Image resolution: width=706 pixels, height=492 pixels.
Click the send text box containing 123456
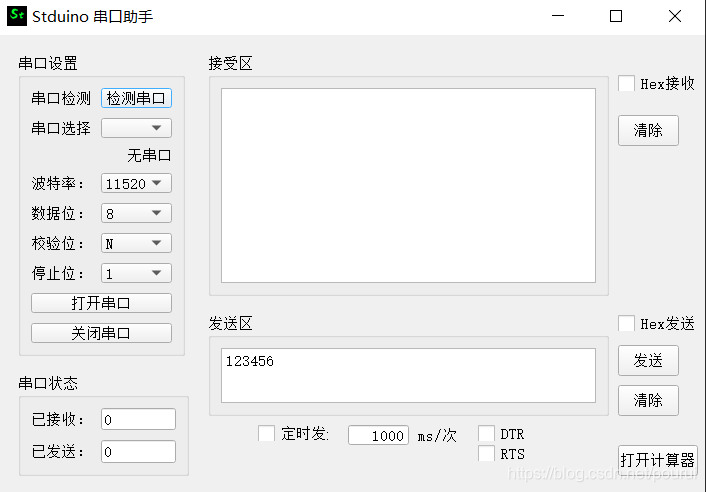(408, 375)
